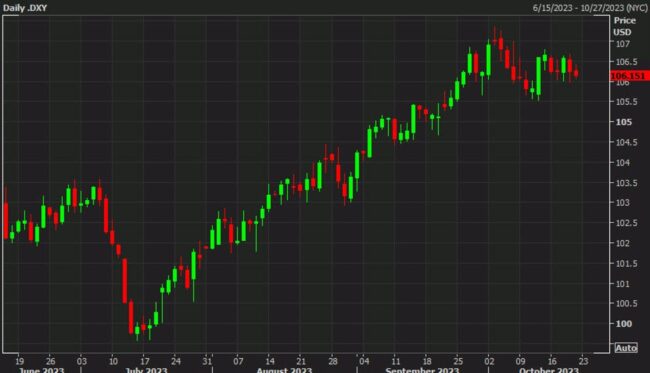The height and width of the screenshot is (373, 650).
Task: Click the 24 July date axis label
Action: [x=176, y=361]
